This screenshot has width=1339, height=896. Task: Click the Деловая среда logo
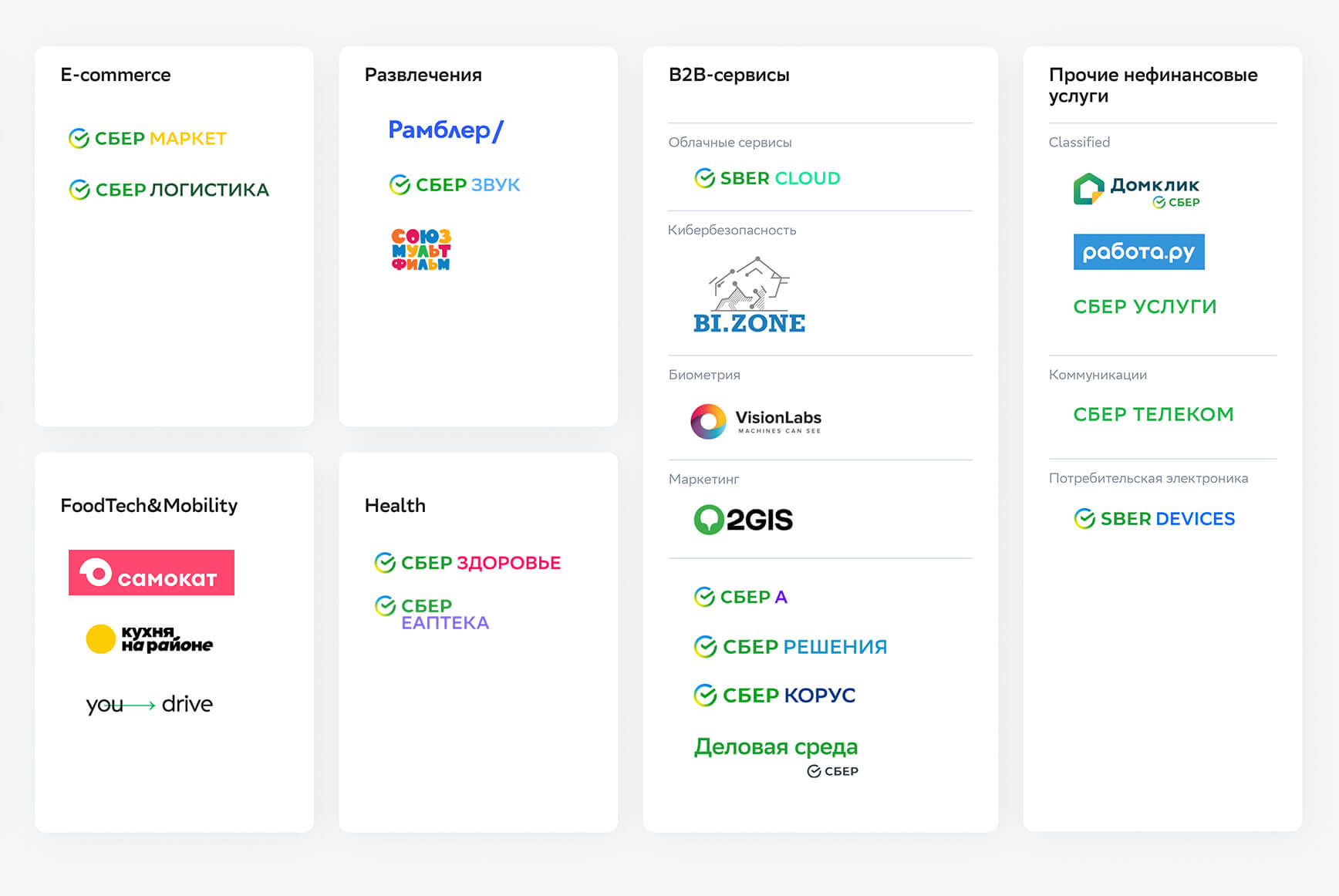[776, 756]
